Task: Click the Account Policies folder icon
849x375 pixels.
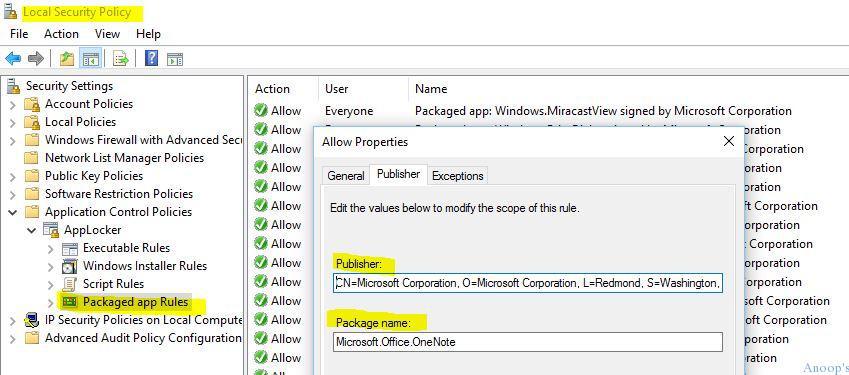Action: tap(32, 104)
